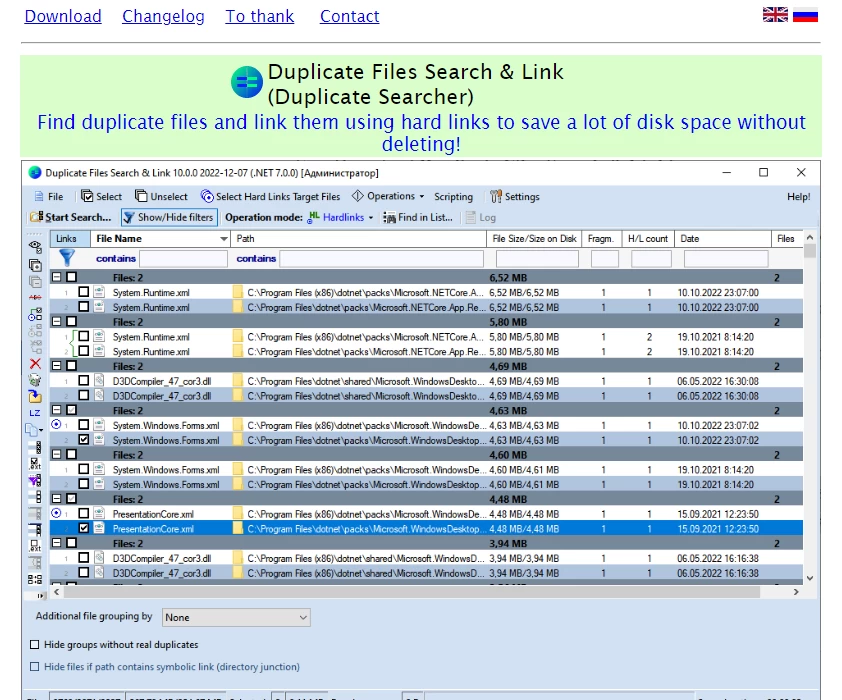Click the Select toolbar button
Screen dimensions: 842x700
(101, 196)
